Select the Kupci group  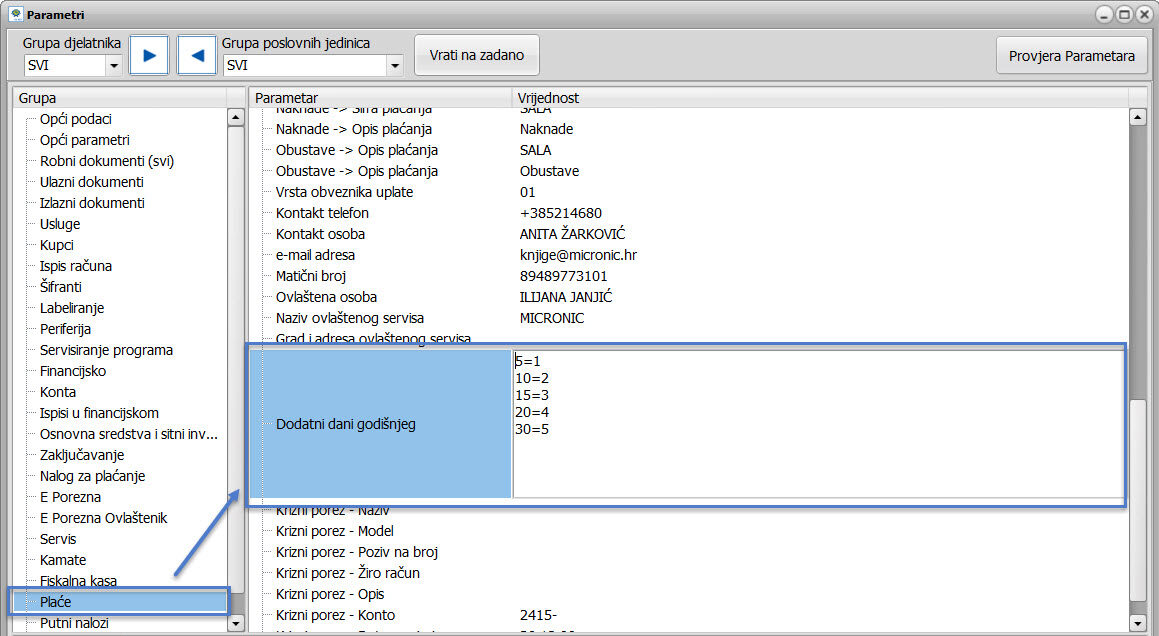pyautogui.click(x=56, y=245)
